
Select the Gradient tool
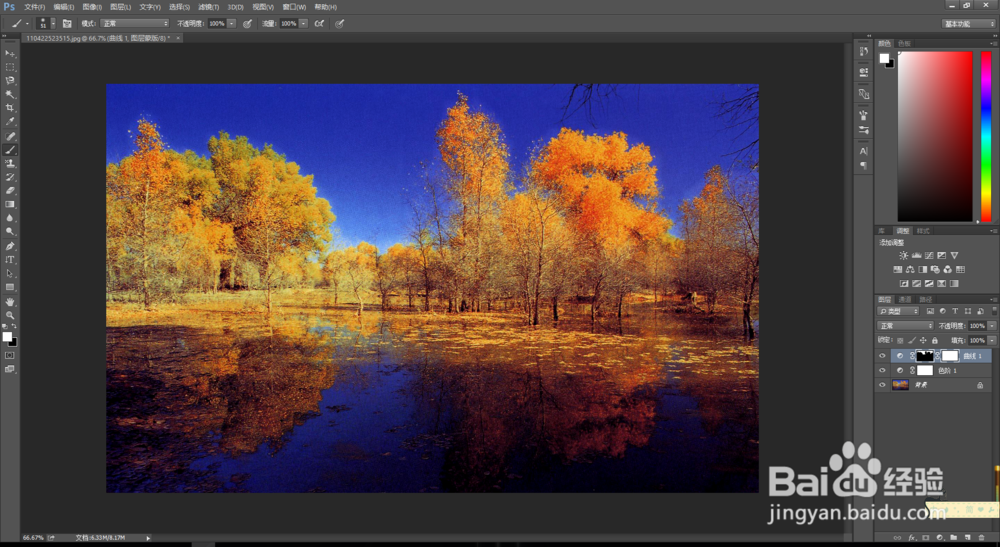pyautogui.click(x=10, y=204)
